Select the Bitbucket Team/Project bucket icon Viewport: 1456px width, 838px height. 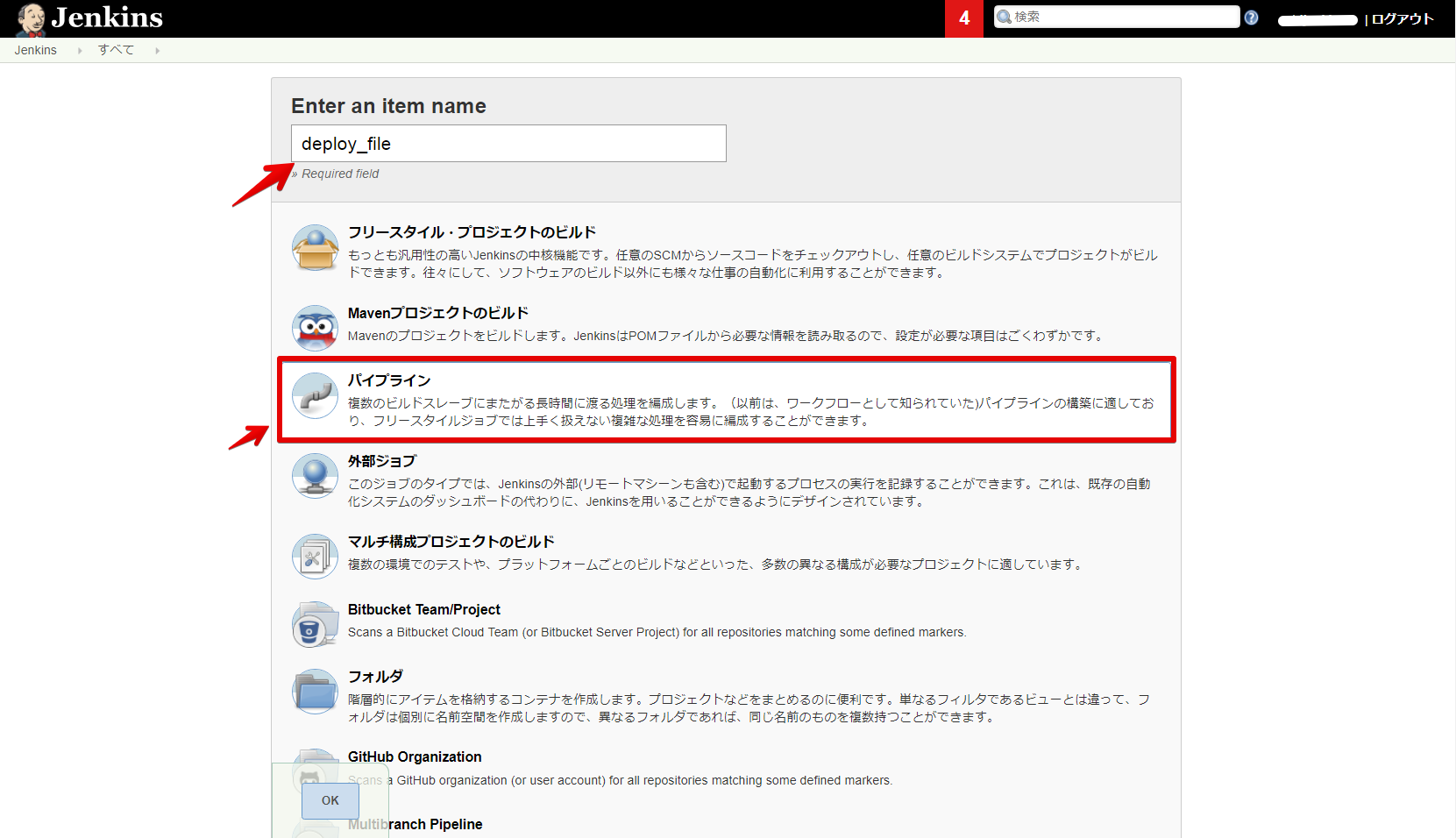pyautogui.click(x=316, y=624)
